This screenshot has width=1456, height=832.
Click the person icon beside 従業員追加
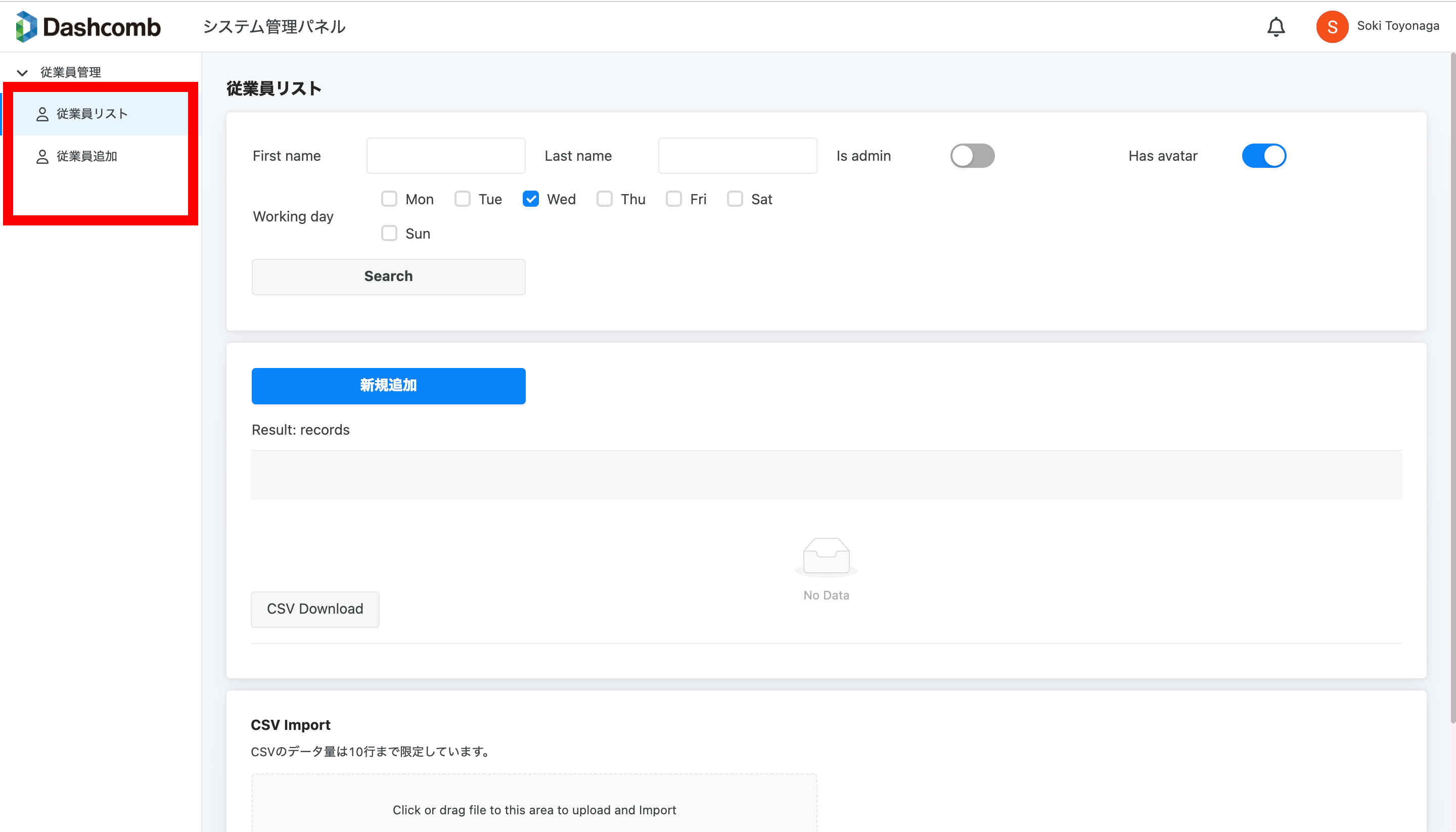point(42,157)
